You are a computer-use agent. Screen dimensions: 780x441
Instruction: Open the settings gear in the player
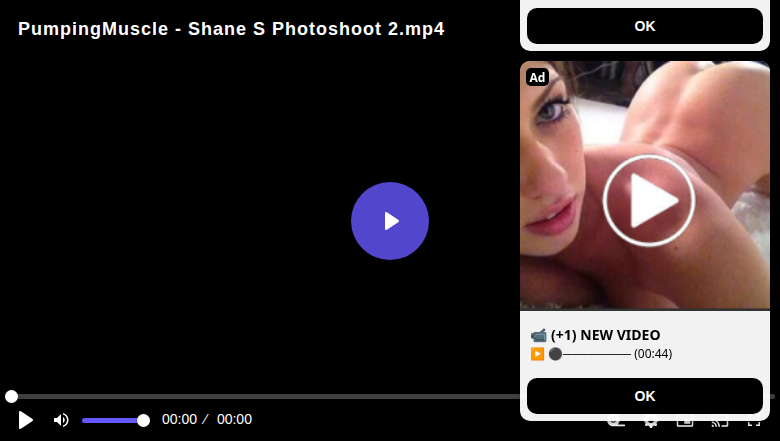pyautogui.click(x=651, y=424)
